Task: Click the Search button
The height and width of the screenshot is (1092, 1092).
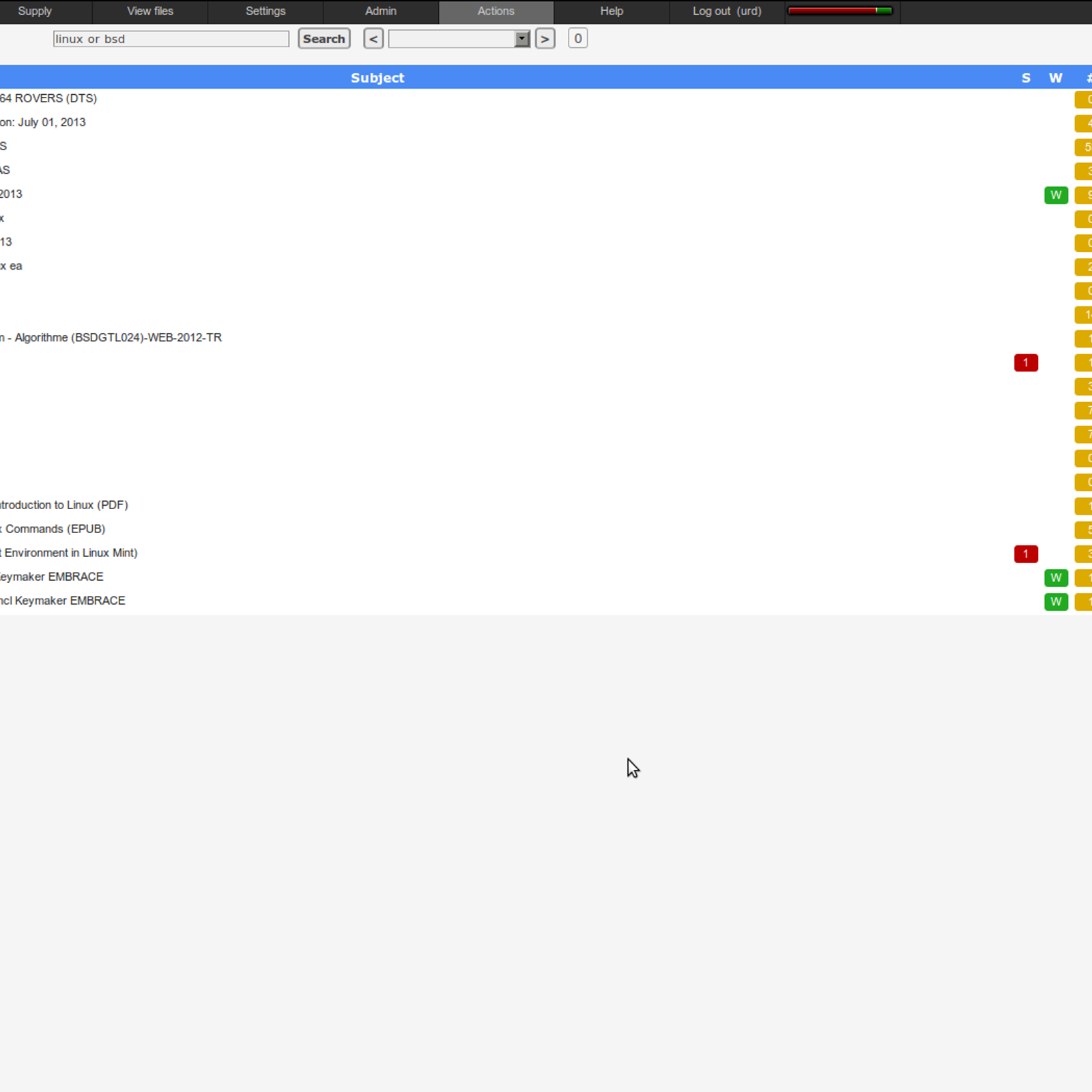Action: [324, 39]
